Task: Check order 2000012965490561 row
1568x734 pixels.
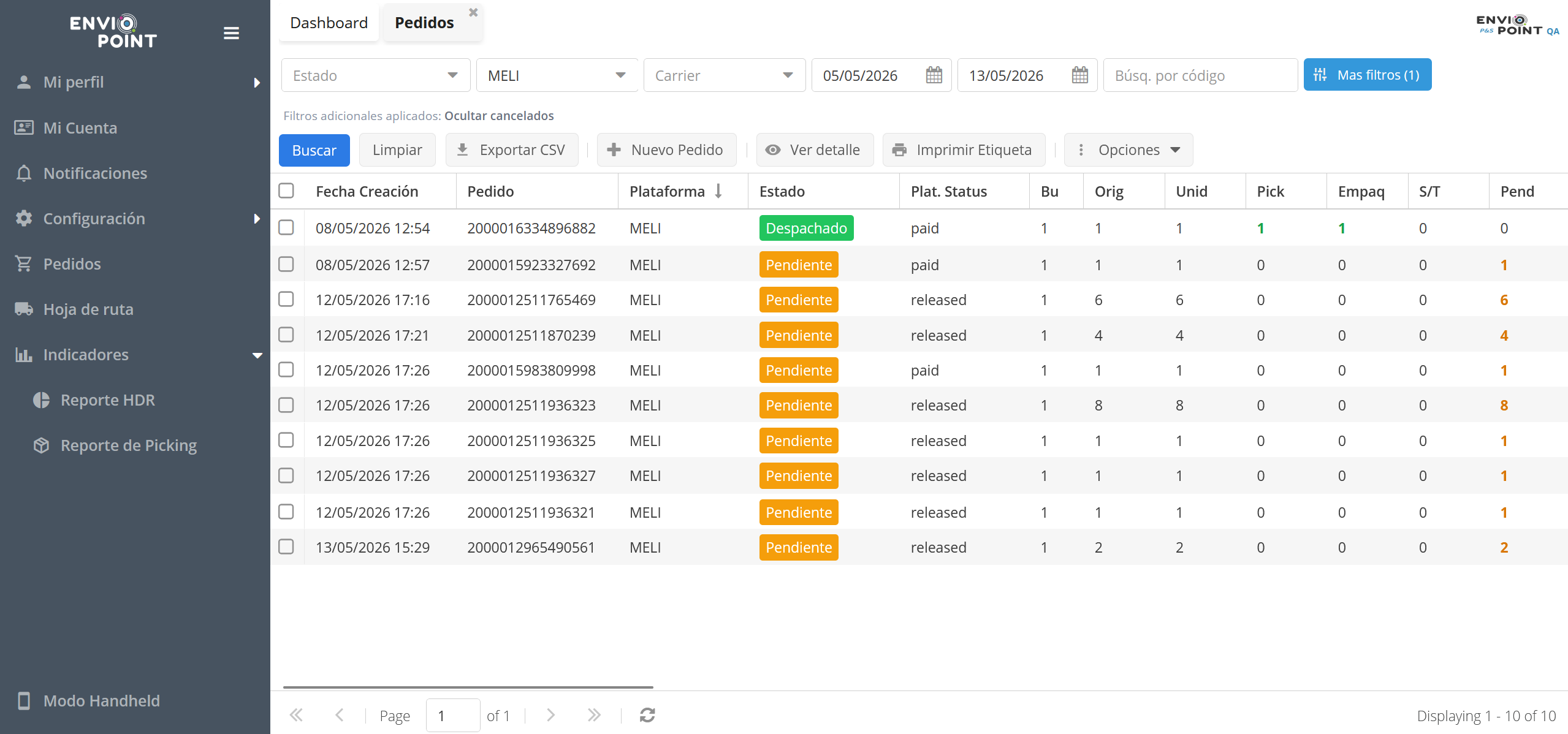Action: click(286, 547)
